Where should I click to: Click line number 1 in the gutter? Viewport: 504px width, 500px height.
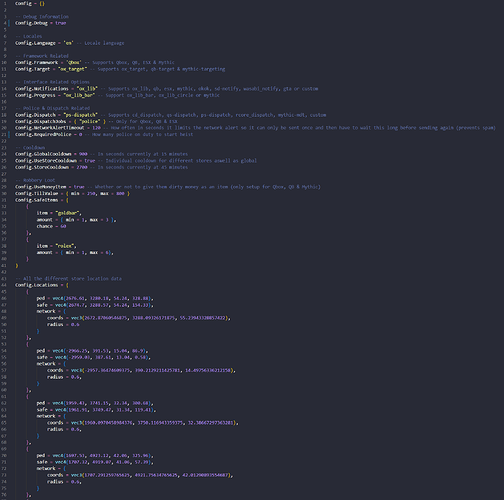pyautogui.click(x=5, y=3)
